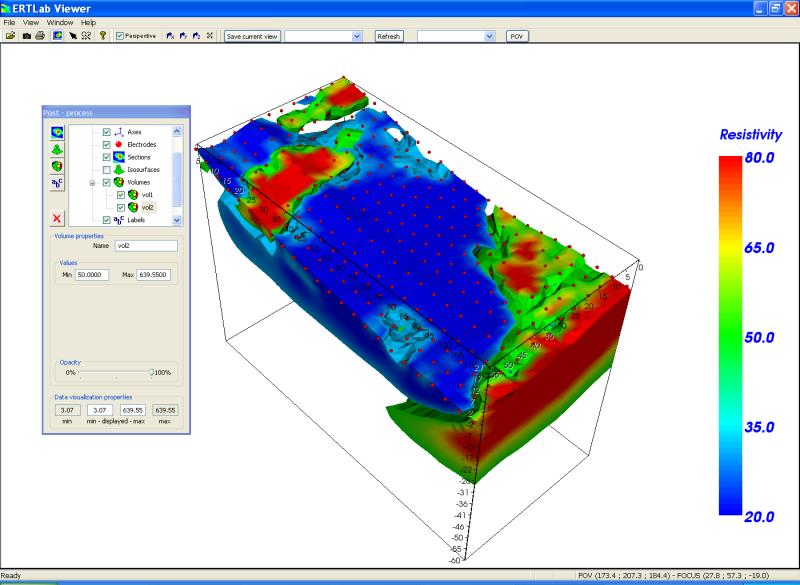Screen dimensions: 800x585
Task: Select the Isosurfaces label in the tree
Action: click(143, 169)
